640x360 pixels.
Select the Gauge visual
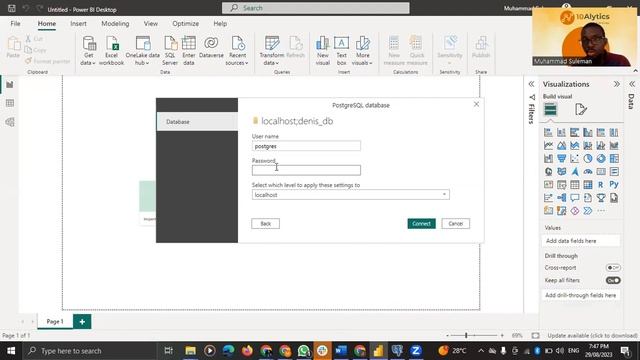click(588, 171)
